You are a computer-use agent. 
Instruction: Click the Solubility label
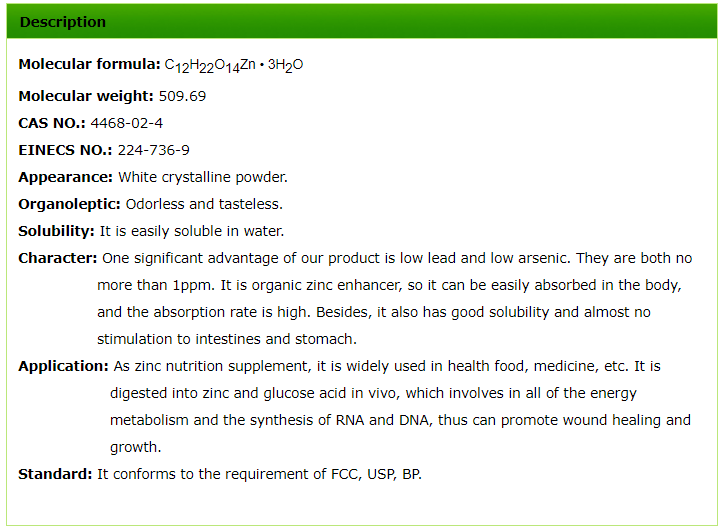pyautogui.click(x=57, y=231)
